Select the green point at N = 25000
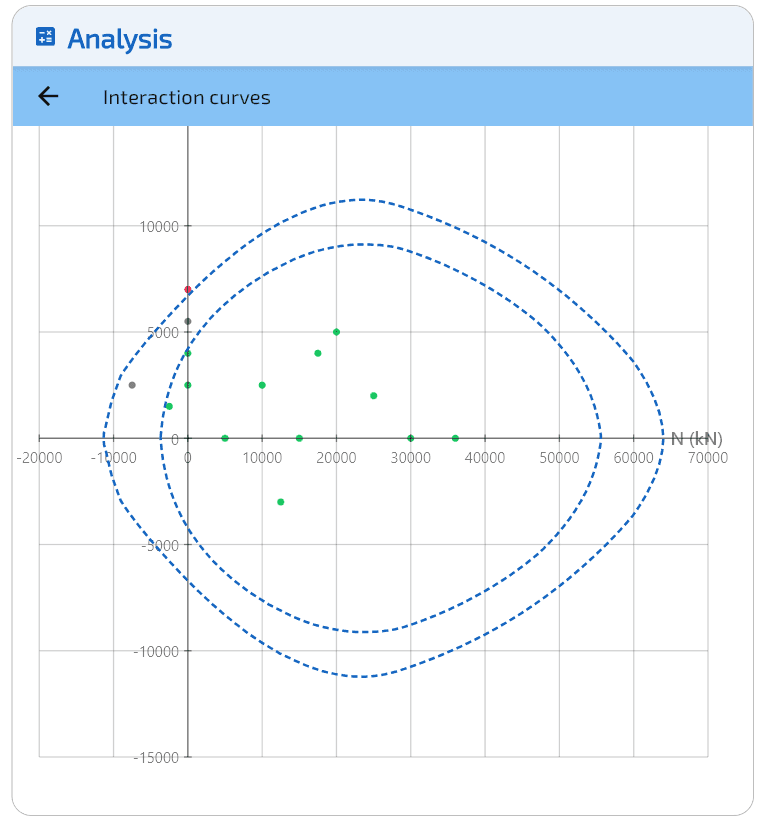The image size is (762, 828). 373,396
